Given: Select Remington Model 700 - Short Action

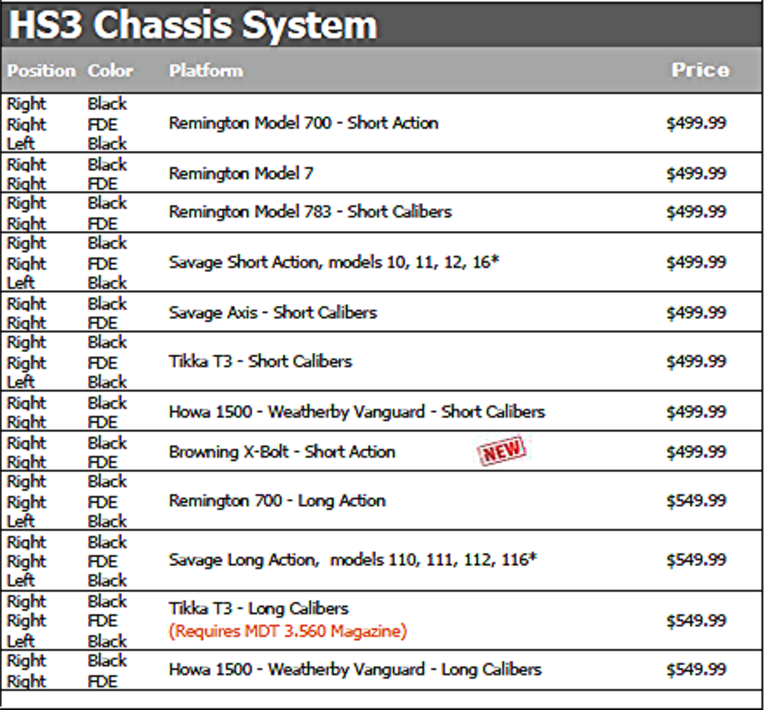Looking at the screenshot, I should [x=304, y=123].
